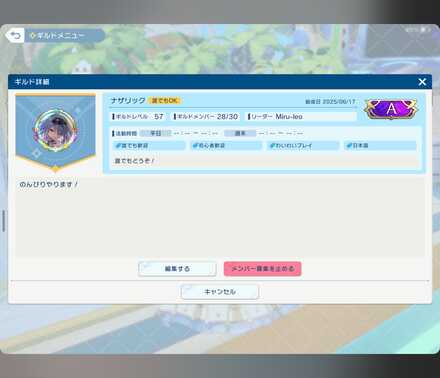Click the ギルドメンバー 28/30 count
440x378 pixels.
[206, 117]
